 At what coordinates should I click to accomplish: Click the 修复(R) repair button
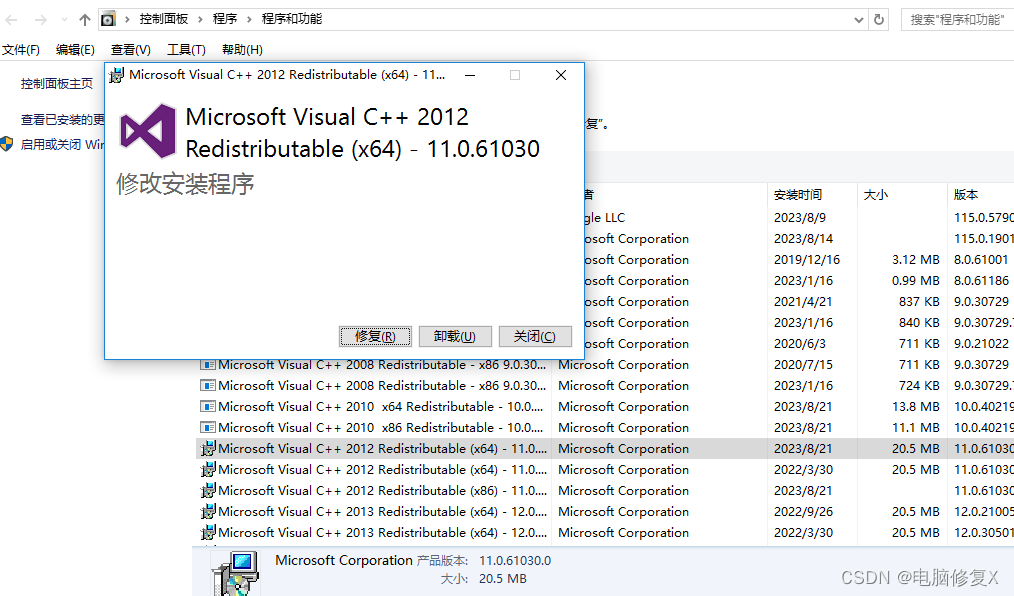[375, 336]
